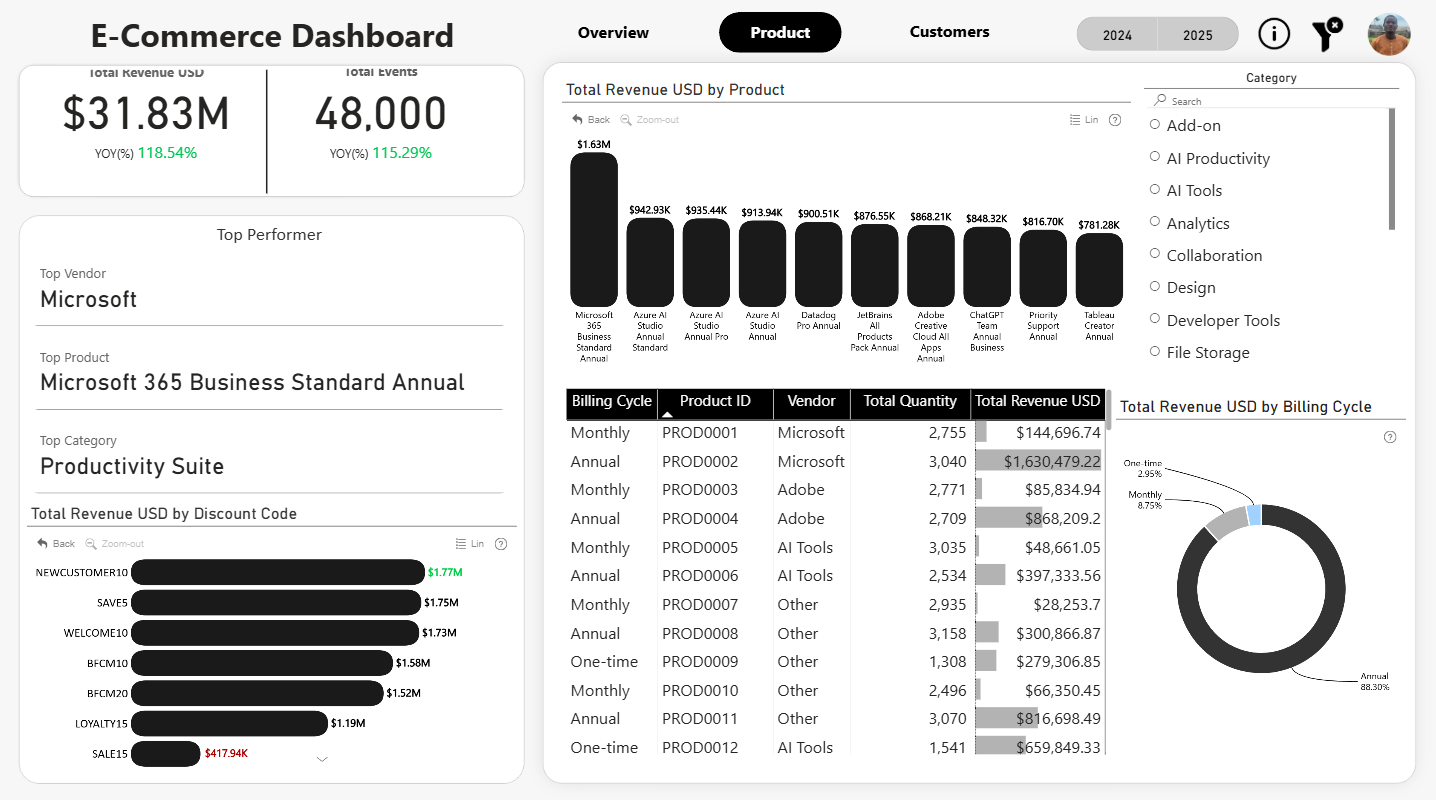This screenshot has height=807, width=1436.
Task: Open help icon in Discount Code chart
Action: 501,544
